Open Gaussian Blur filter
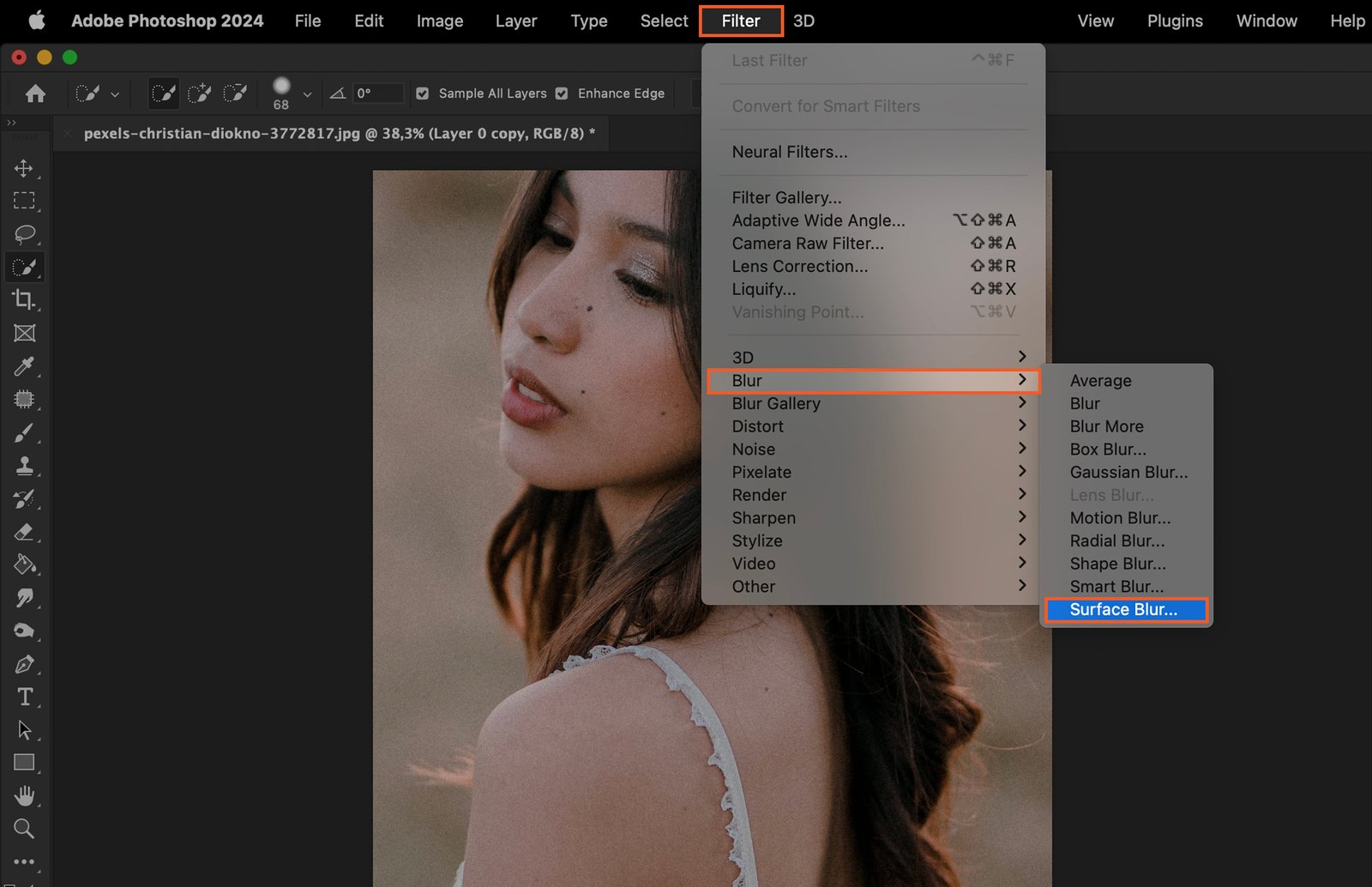The height and width of the screenshot is (887, 1372). 1128,473
